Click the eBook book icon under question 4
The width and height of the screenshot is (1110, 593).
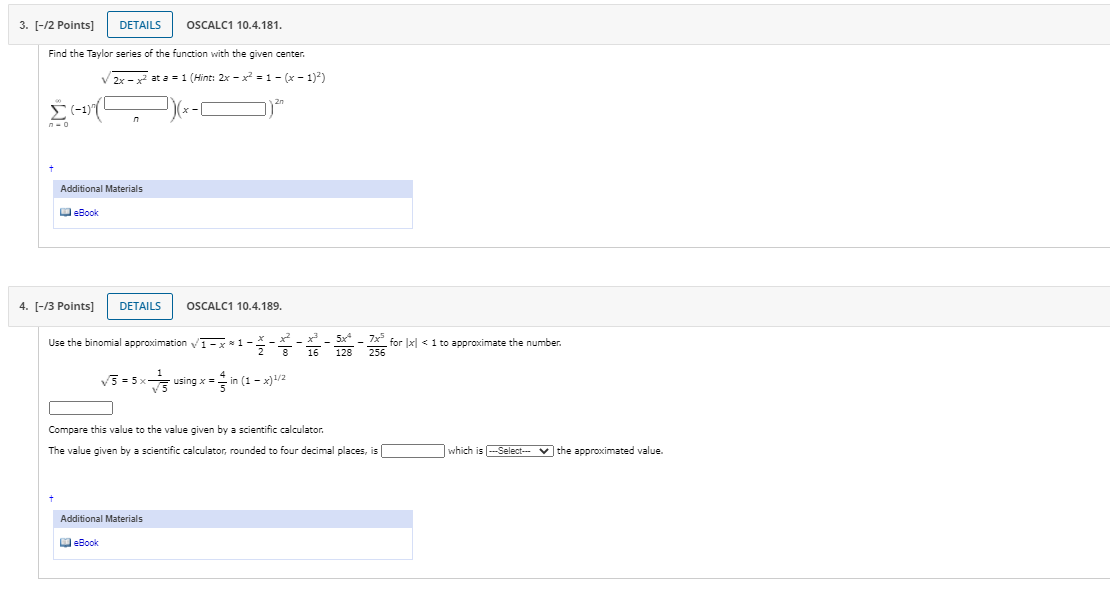coord(66,543)
